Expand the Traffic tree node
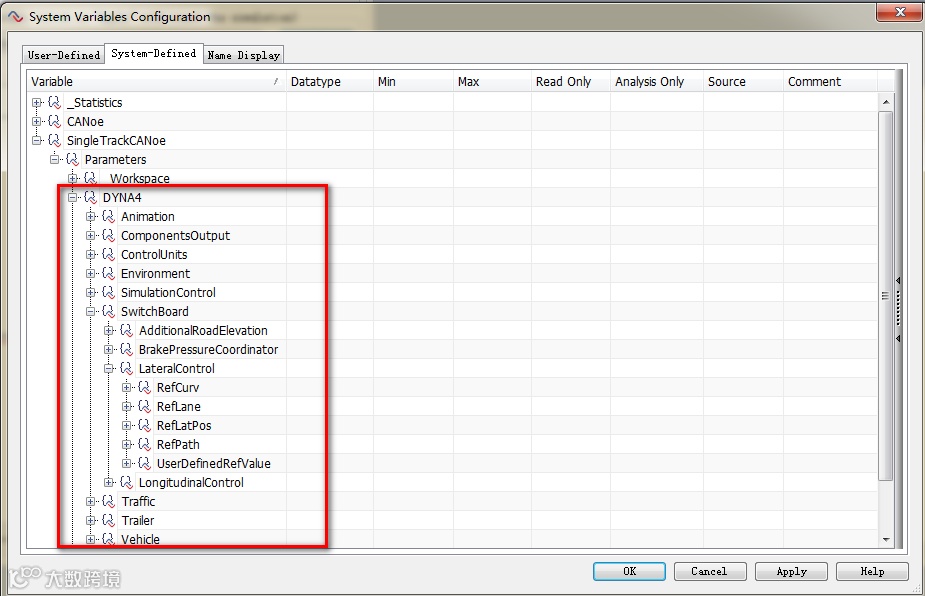 pyautogui.click(x=91, y=502)
